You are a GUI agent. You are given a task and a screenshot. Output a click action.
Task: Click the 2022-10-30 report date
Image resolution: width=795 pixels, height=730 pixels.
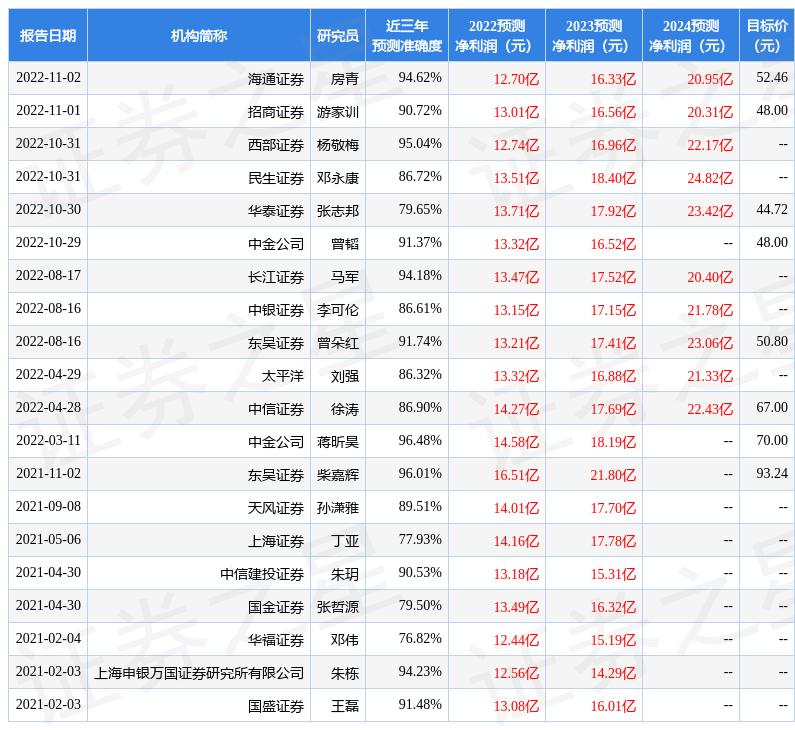(48, 209)
